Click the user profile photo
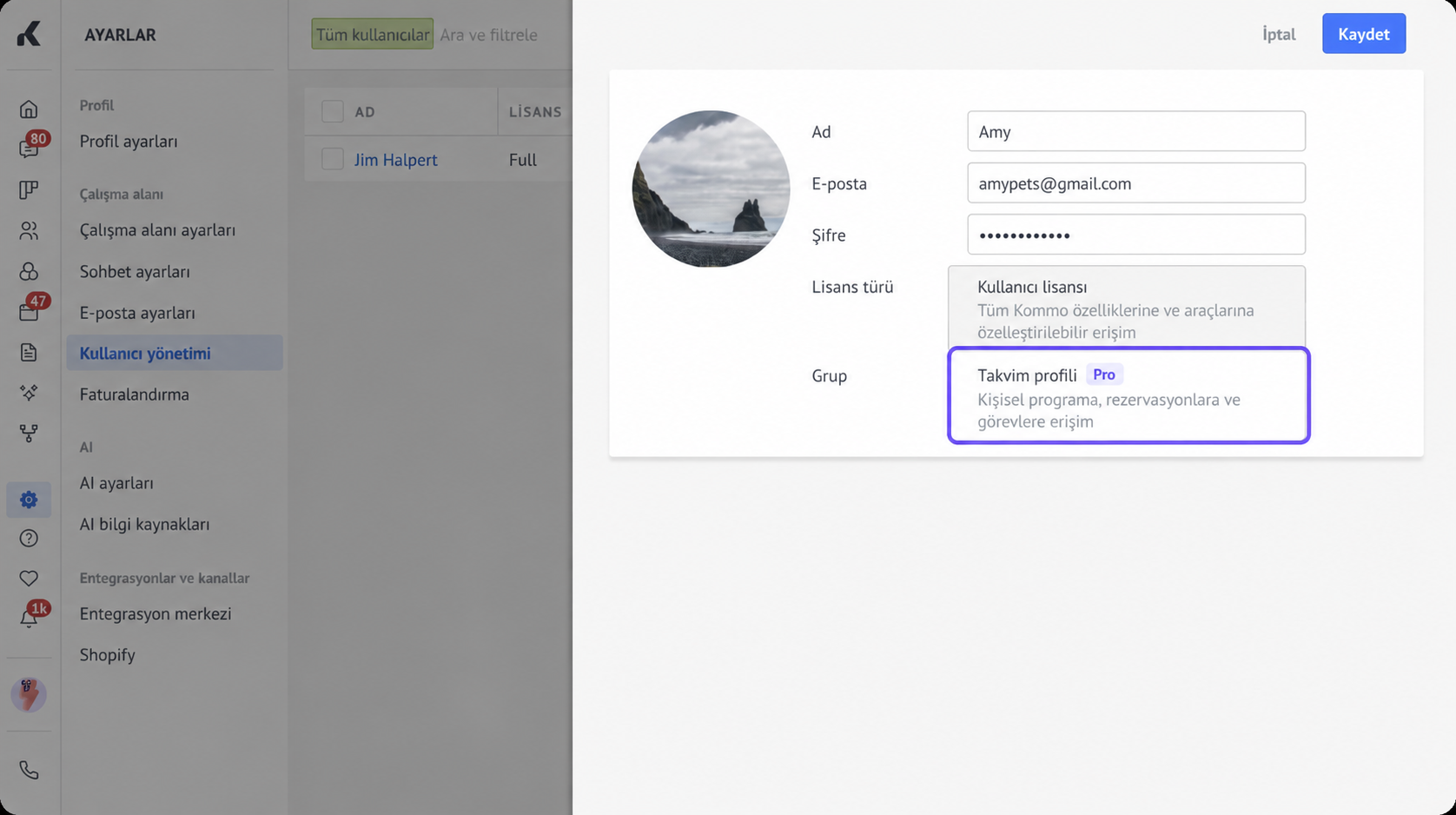This screenshot has height=815, width=1456. (x=711, y=189)
